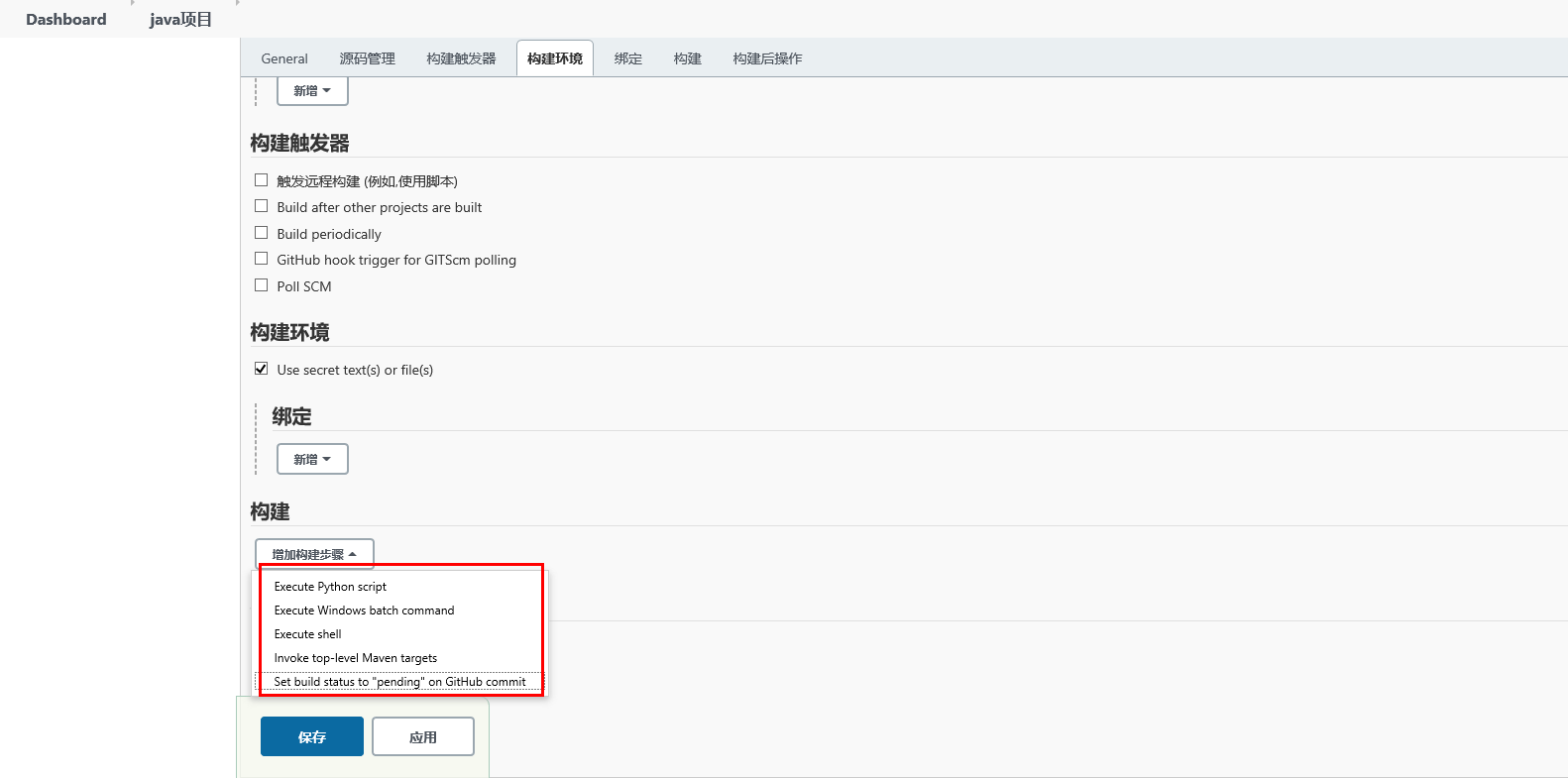Open the java项目 breadcrumb link
The height and width of the screenshot is (778, 1568).
click(180, 19)
